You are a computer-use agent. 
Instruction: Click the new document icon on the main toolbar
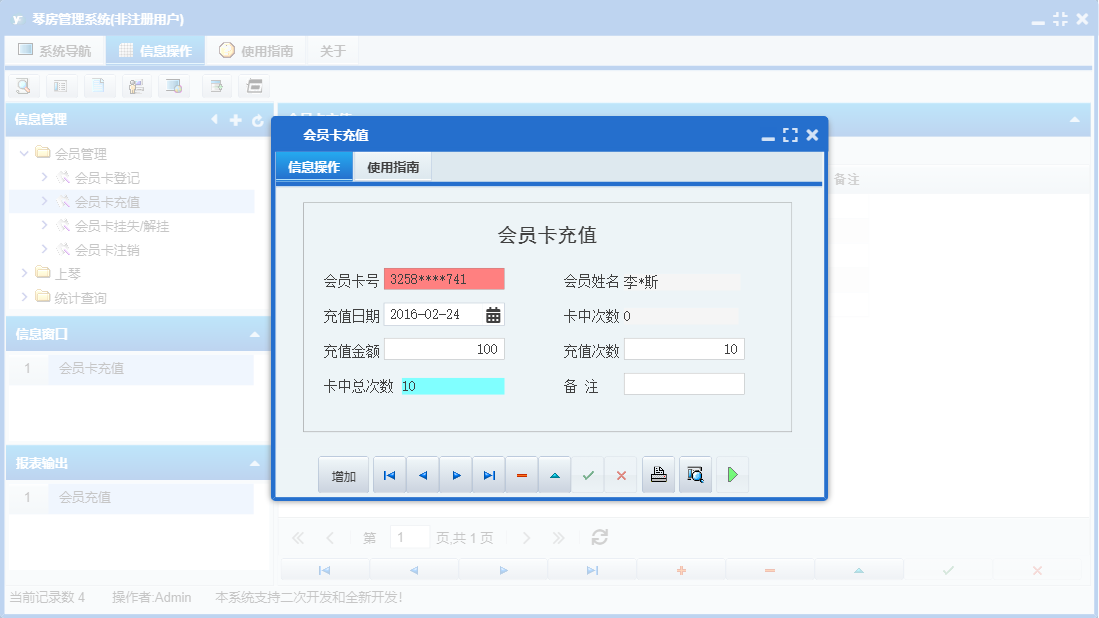click(x=99, y=86)
